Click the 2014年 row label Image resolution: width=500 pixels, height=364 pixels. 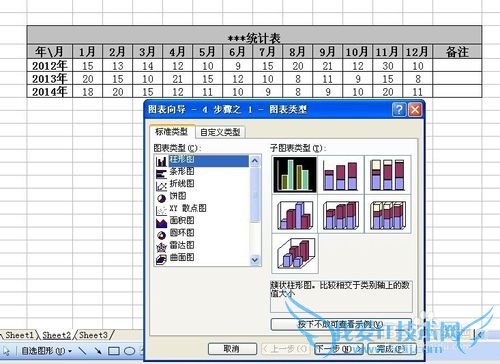50,91
